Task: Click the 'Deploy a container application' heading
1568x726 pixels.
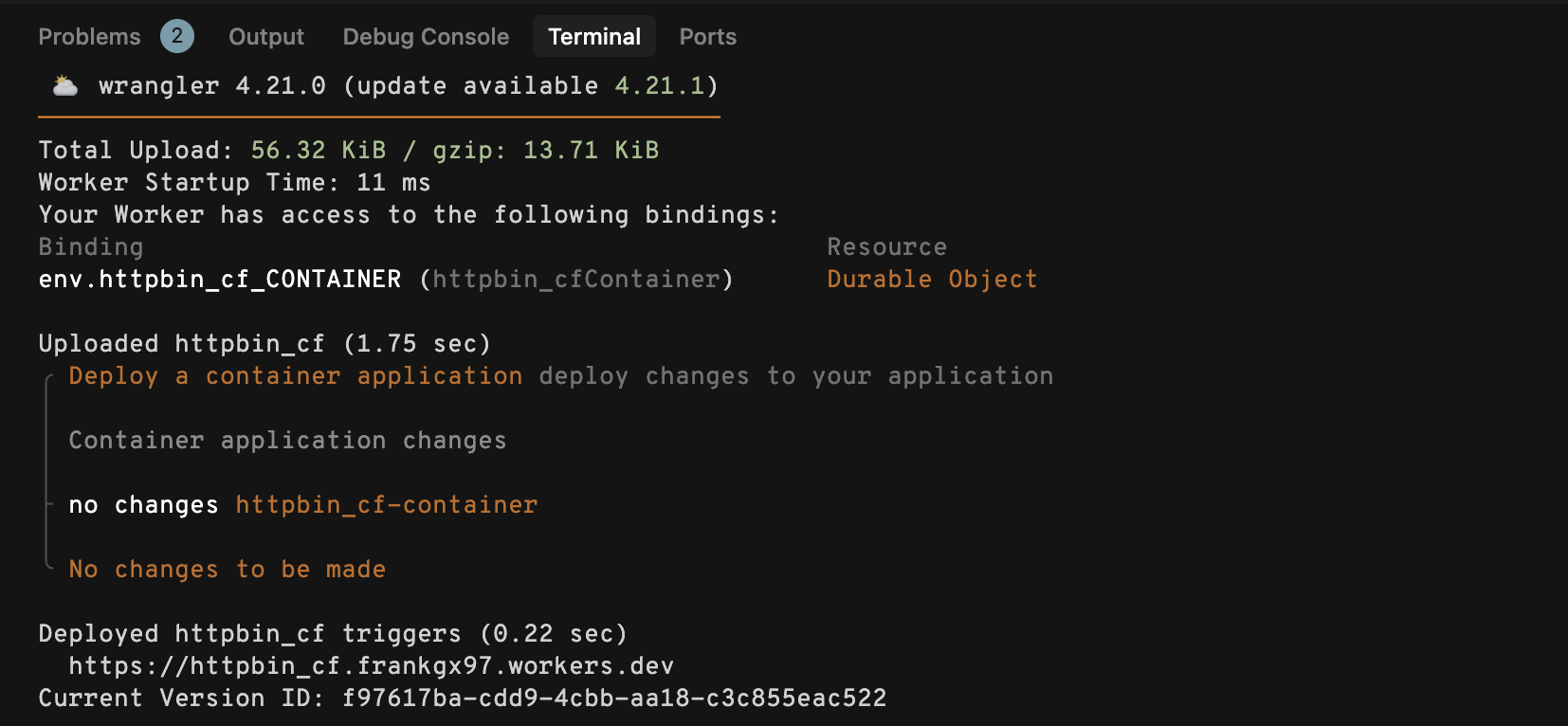Action: click(296, 376)
